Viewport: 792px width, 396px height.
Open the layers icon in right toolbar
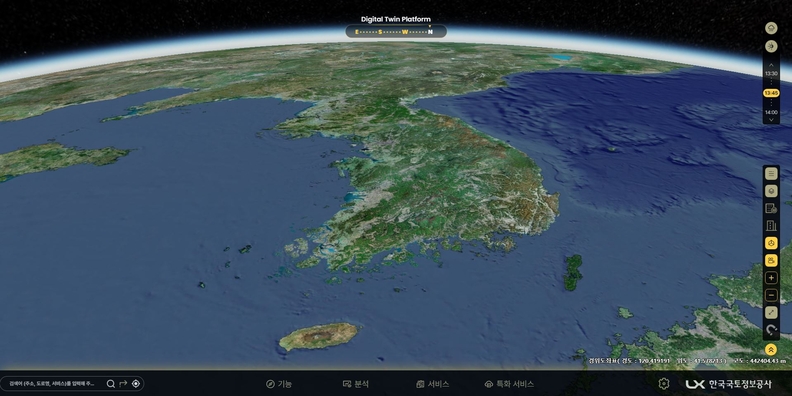pyautogui.click(x=771, y=191)
